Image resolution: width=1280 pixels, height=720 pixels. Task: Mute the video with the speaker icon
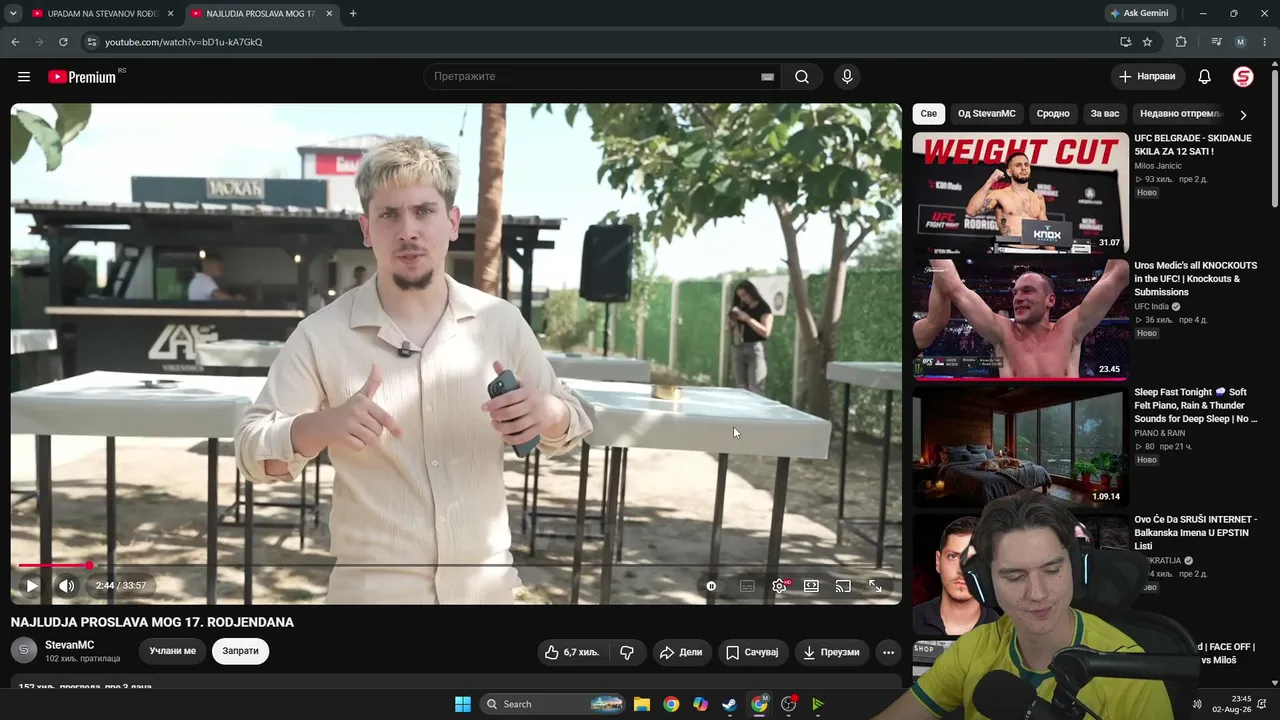click(x=66, y=586)
